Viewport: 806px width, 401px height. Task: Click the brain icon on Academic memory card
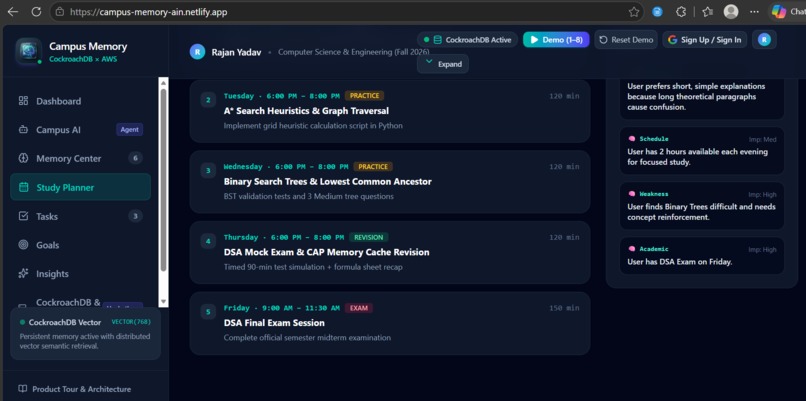(x=632, y=249)
